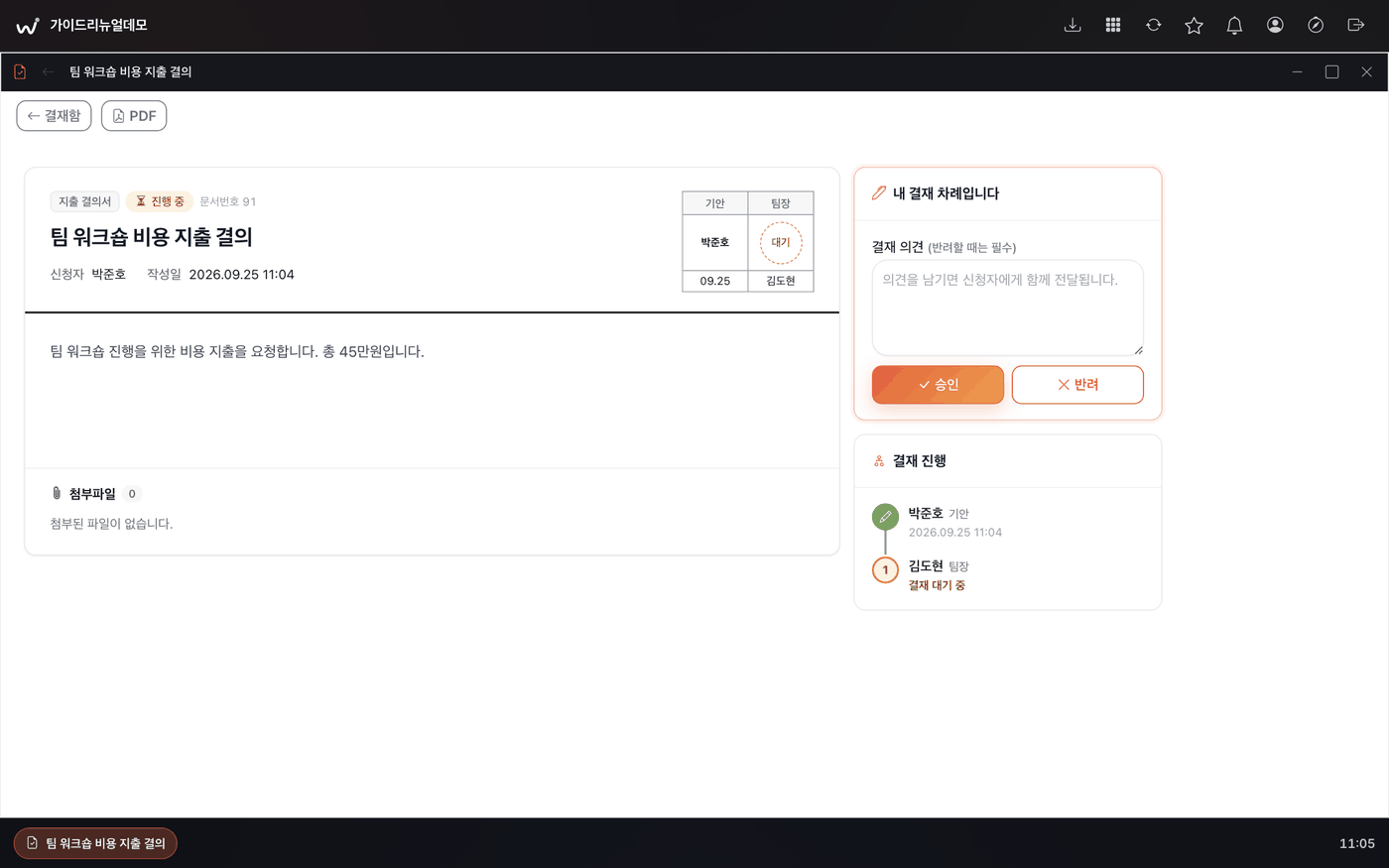Click the favorites star icon
This screenshot has width=1389, height=868.
(x=1195, y=25)
